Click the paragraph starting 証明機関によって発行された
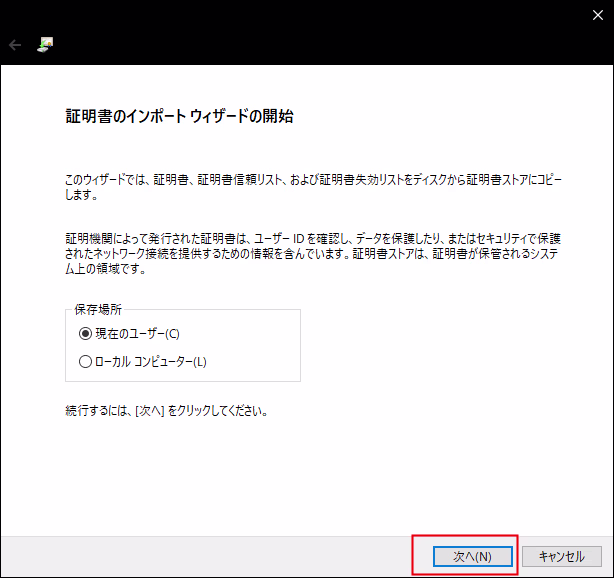The width and height of the screenshot is (614, 578). 312,254
